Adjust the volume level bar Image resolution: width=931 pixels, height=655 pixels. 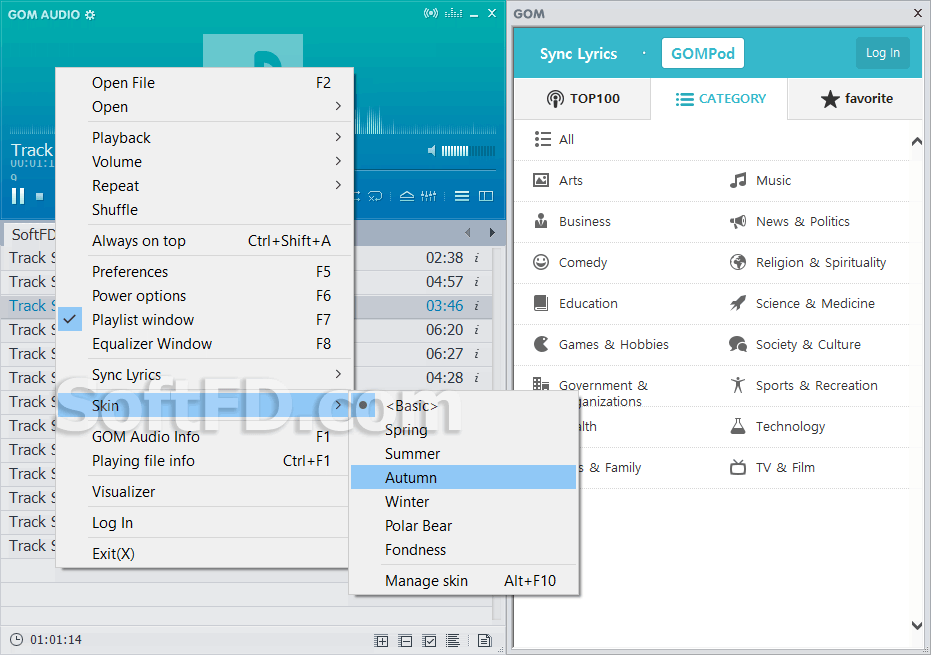point(468,151)
